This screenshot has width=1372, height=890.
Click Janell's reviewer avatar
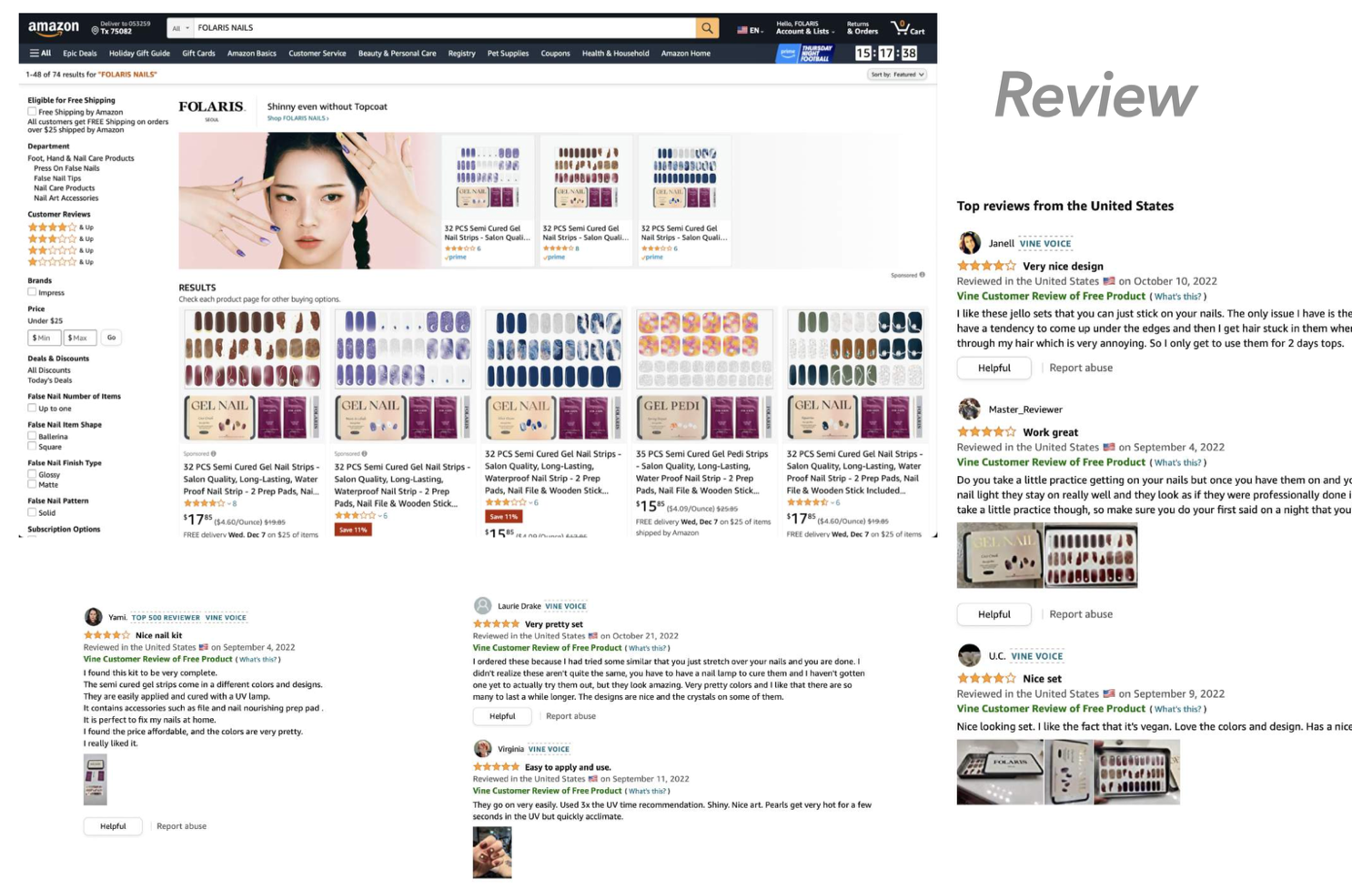point(969,243)
